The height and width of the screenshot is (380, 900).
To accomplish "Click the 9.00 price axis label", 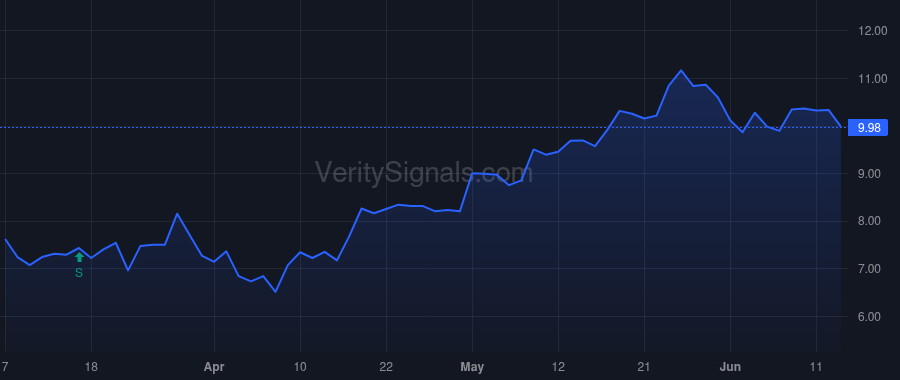I will 872,174.
